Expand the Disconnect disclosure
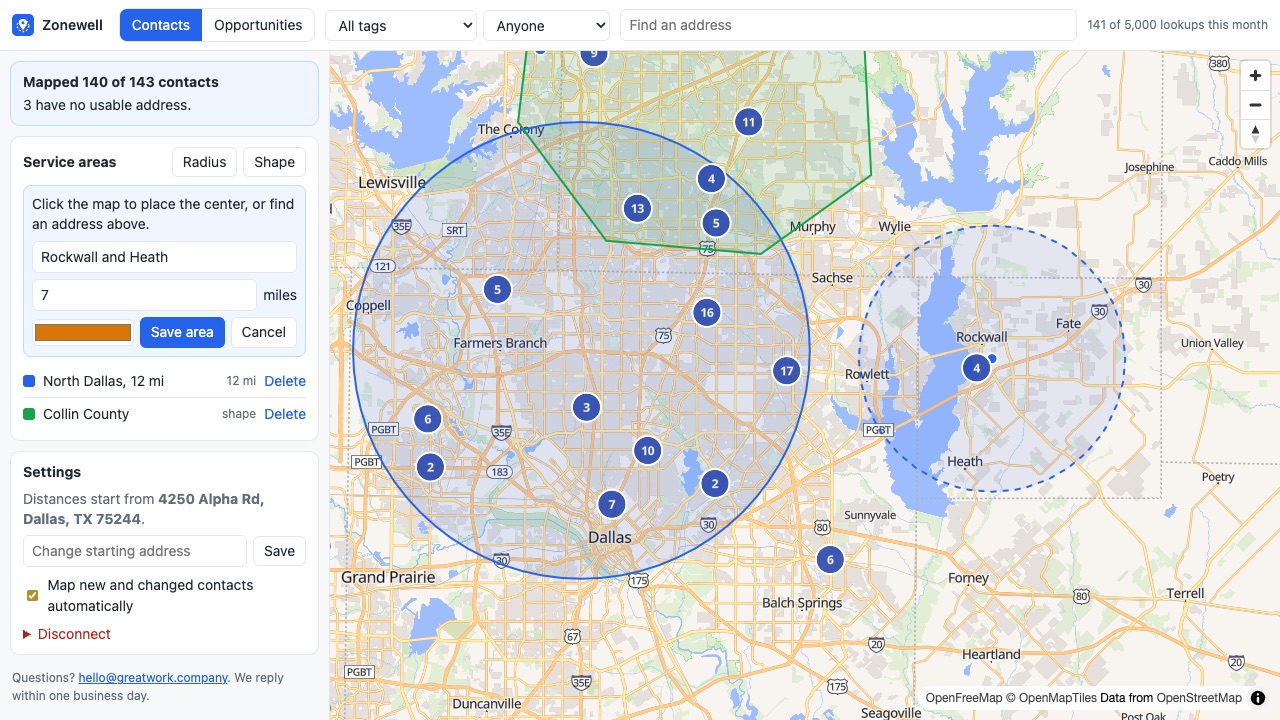This screenshot has height=720, width=1280. (67, 634)
